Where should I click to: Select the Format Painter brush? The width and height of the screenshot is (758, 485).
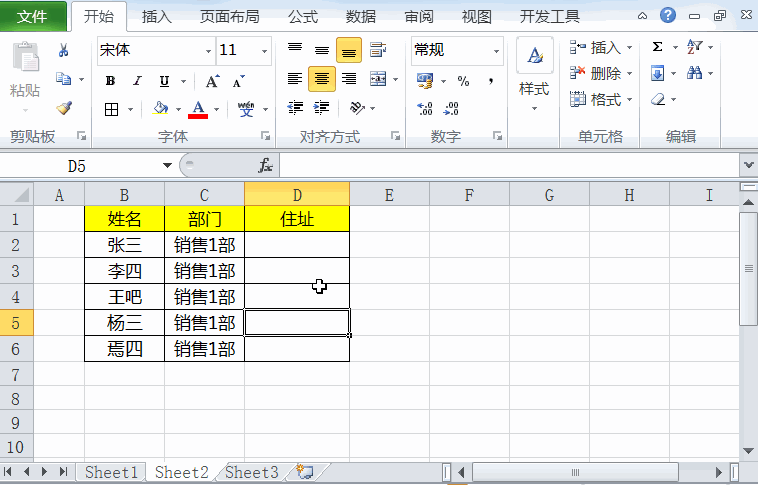pyautogui.click(x=64, y=107)
